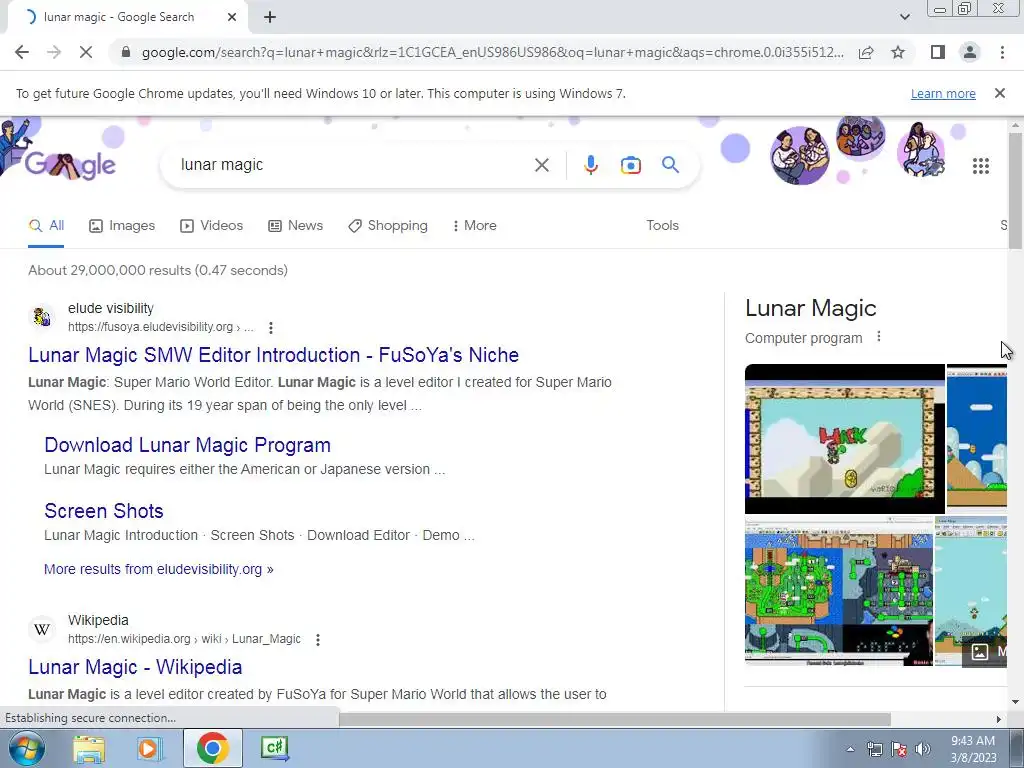The width and height of the screenshot is (1024, 768).
Task: Bookmark this page with star icon
Action: (898, 52)
